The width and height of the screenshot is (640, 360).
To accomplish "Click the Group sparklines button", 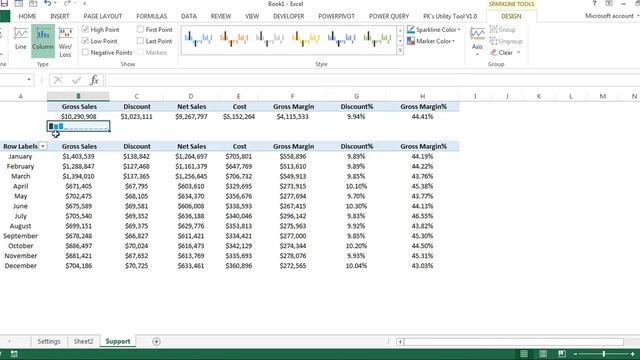I will coord(502,30).
